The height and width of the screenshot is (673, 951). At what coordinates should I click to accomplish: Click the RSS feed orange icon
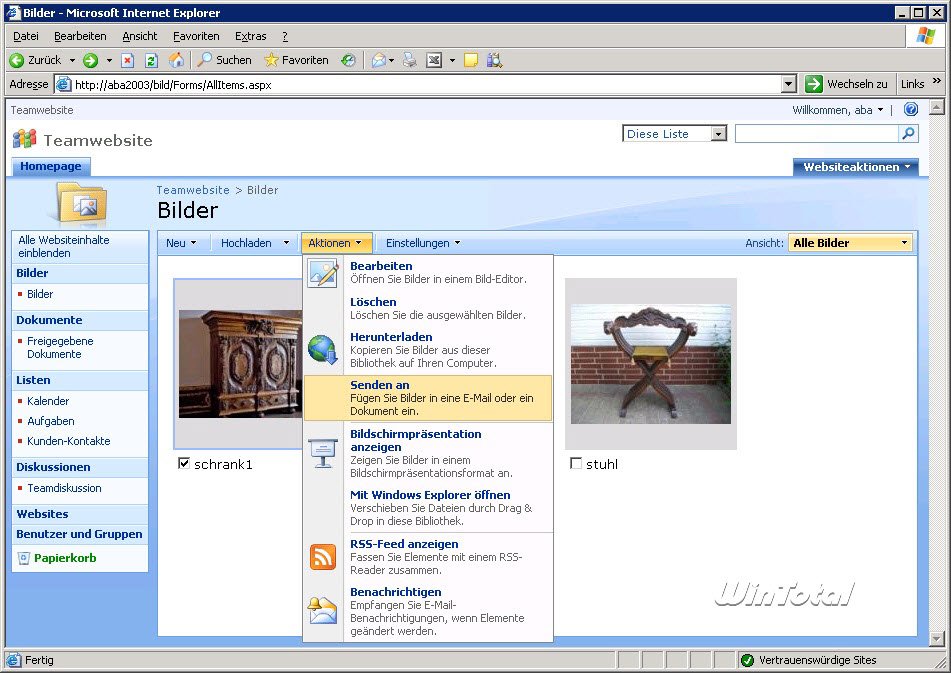323,557
